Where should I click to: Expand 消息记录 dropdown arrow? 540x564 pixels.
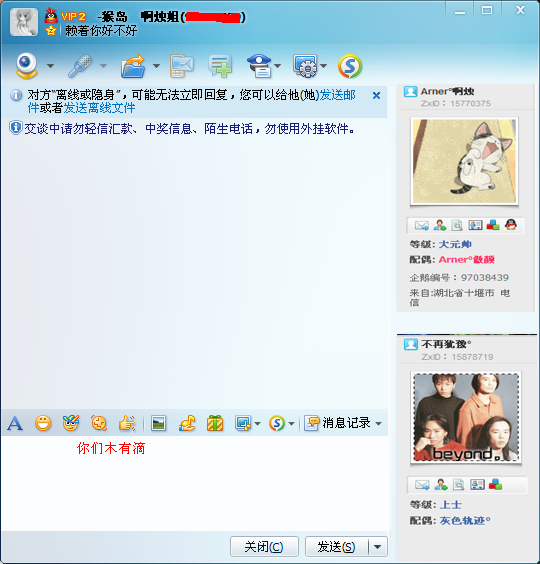[378, 424]
